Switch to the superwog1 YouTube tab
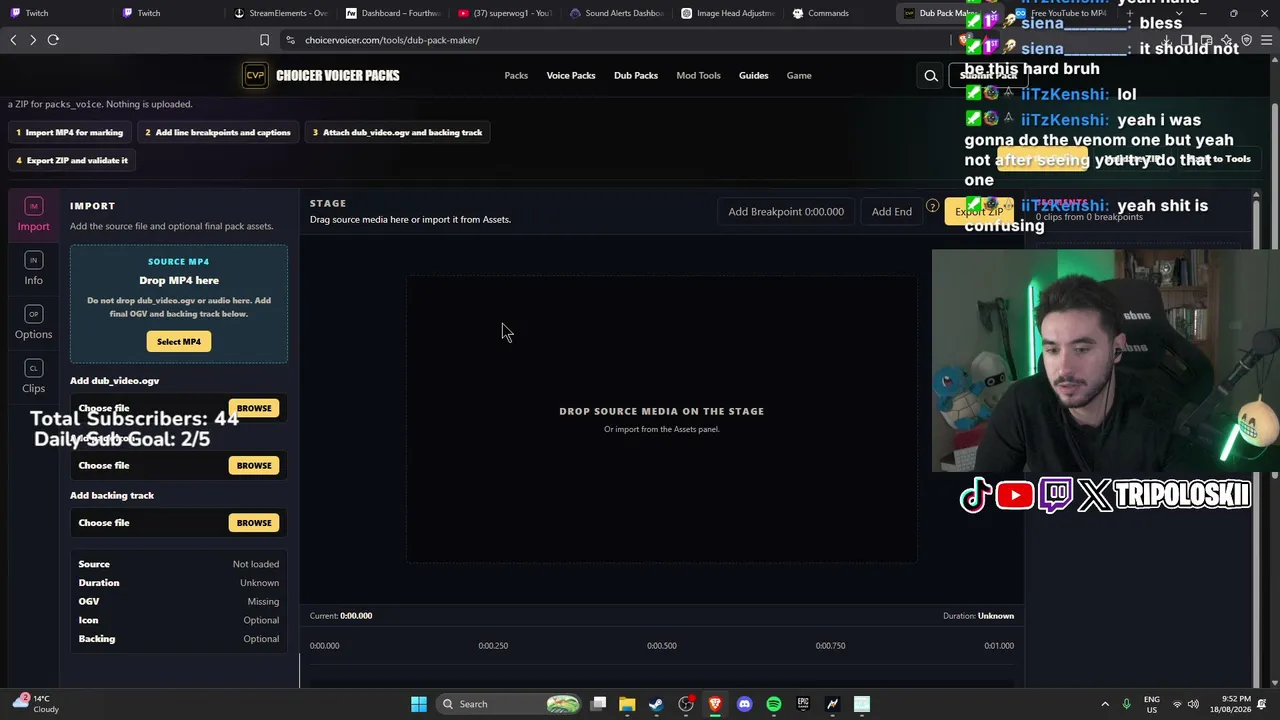The width and height of the screenshot is (1280, 720). [x=505, y=13]
